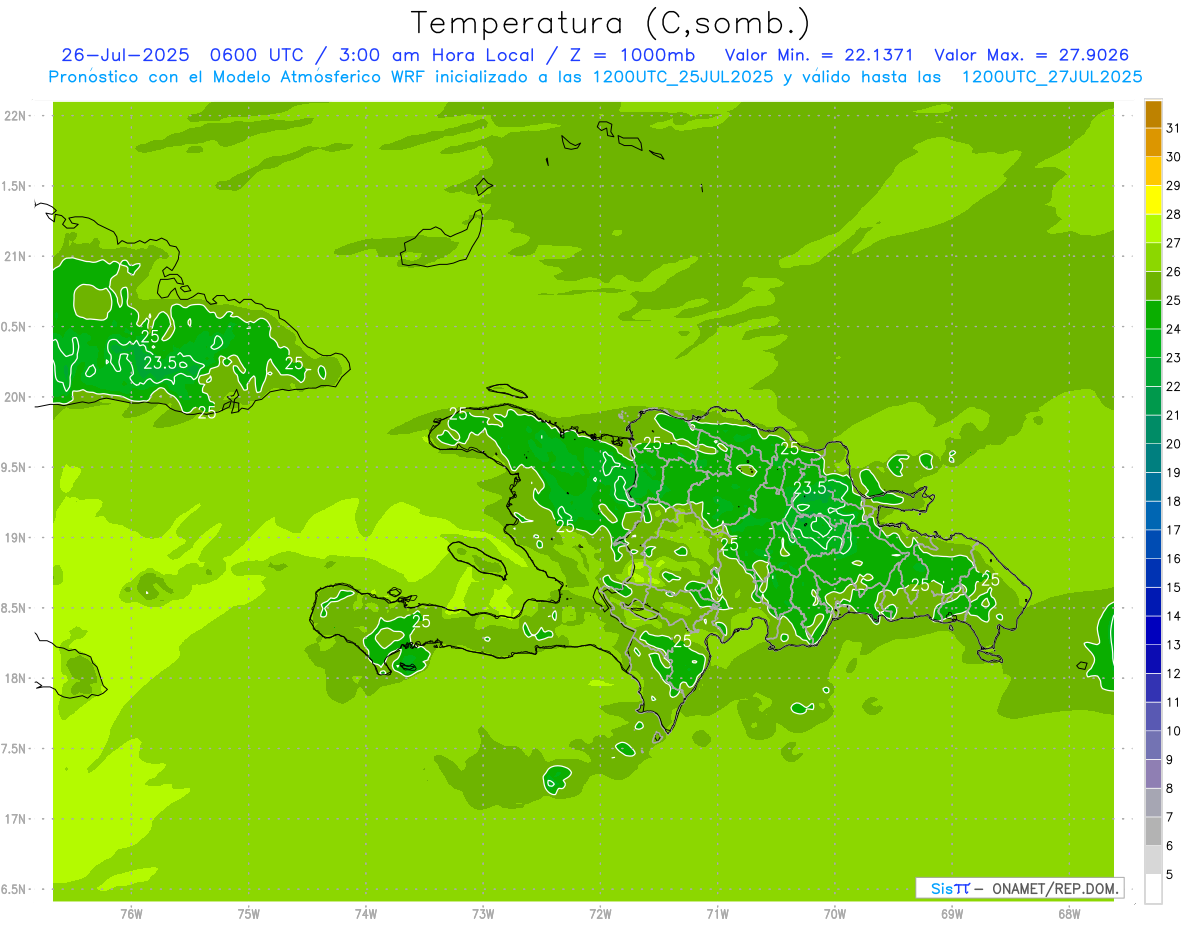Click the color bar segment between 22 and 23
The image size is (1200, 927).
point(1153,372)
